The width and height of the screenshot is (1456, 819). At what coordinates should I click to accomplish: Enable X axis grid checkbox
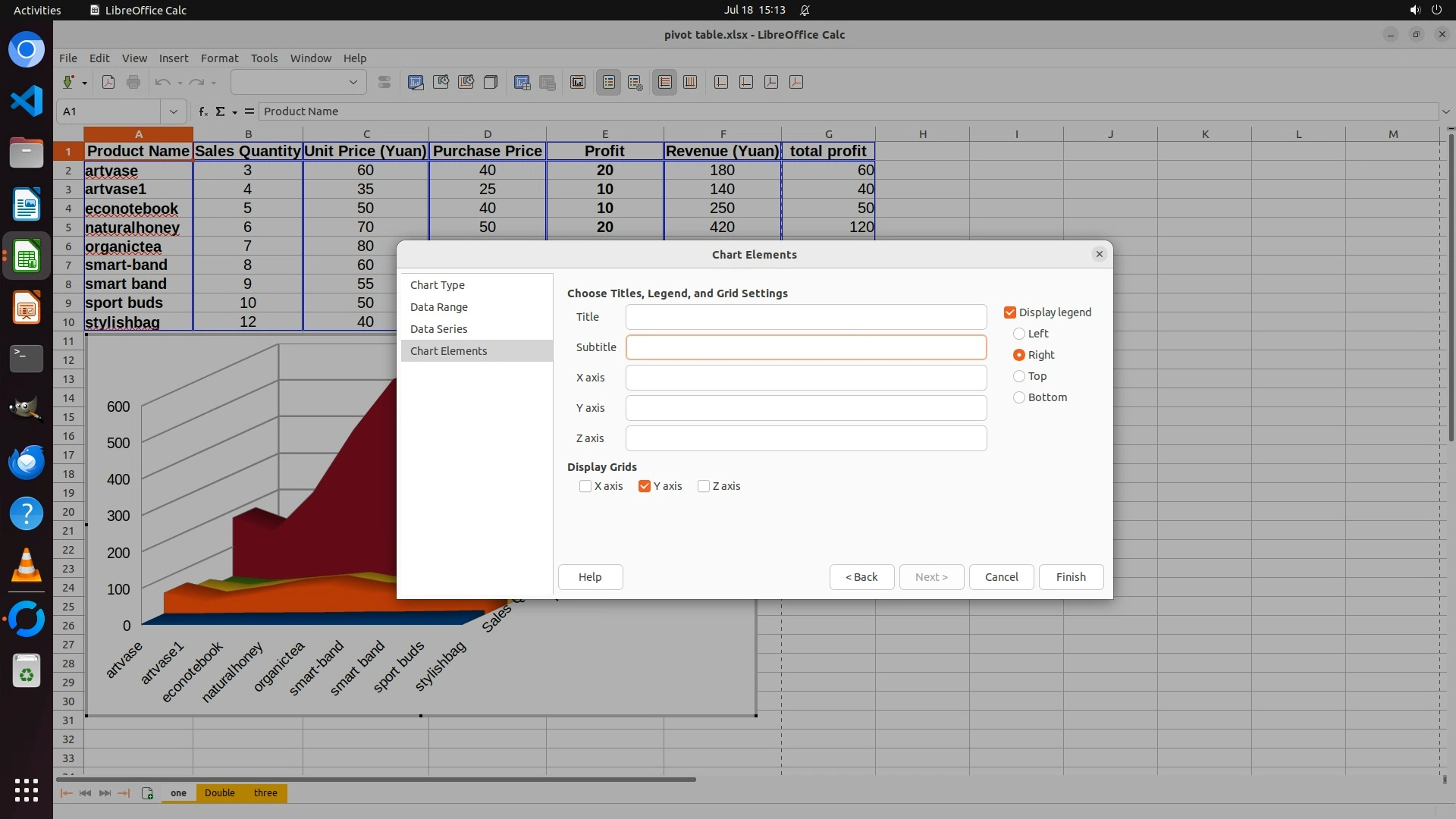click(585, 486)
